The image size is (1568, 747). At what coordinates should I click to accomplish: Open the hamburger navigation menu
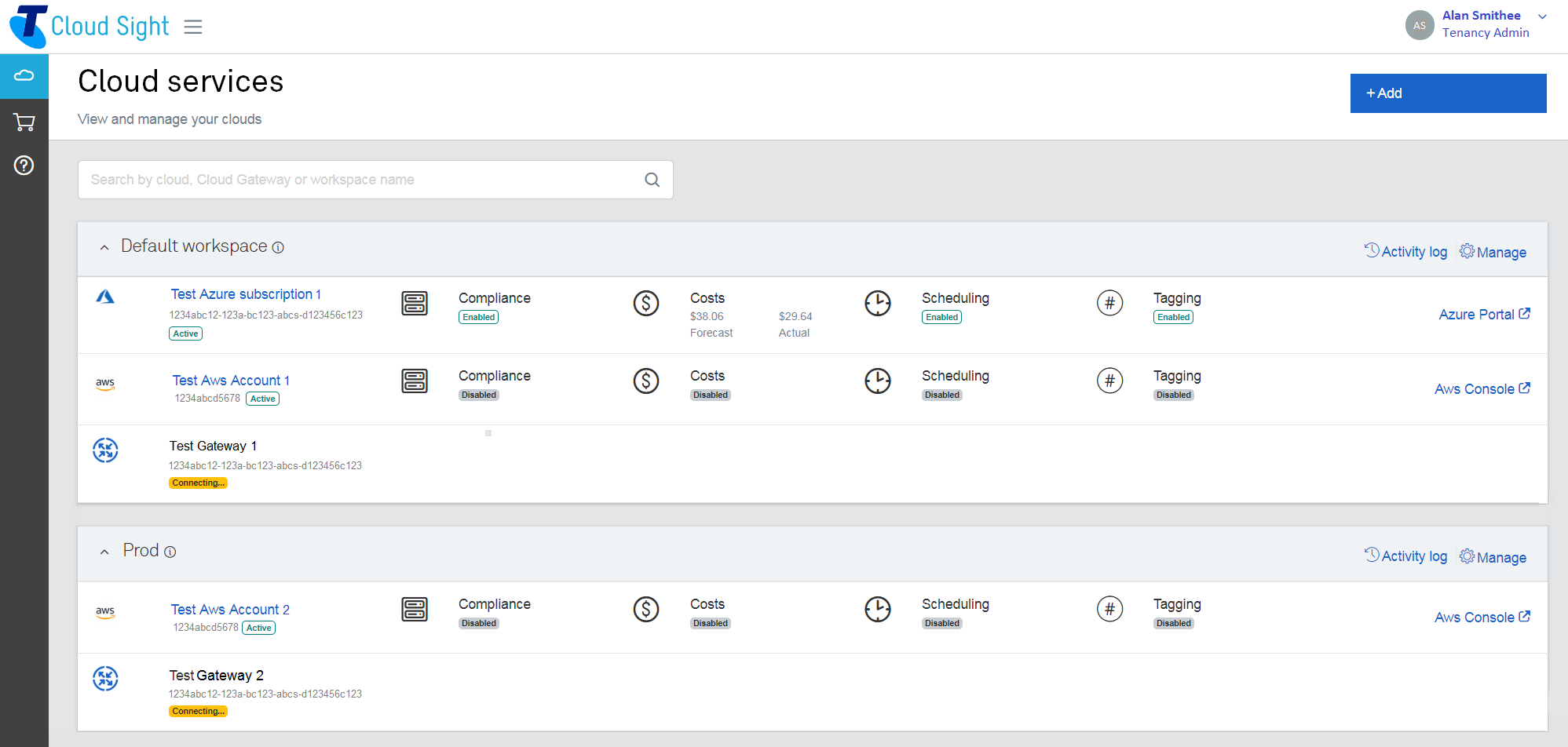coord(192,26)
